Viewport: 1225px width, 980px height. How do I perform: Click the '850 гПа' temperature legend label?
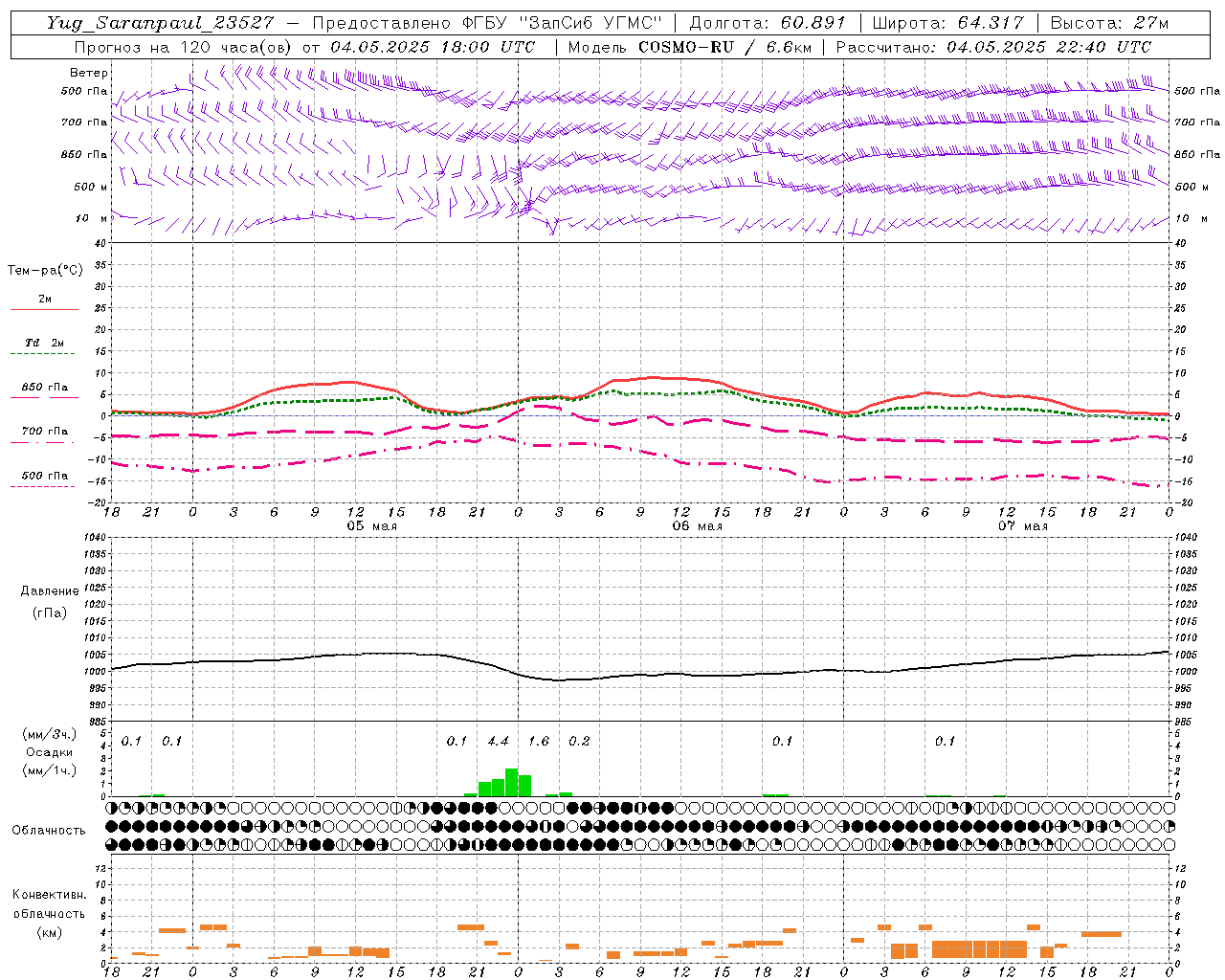point(45,388)
